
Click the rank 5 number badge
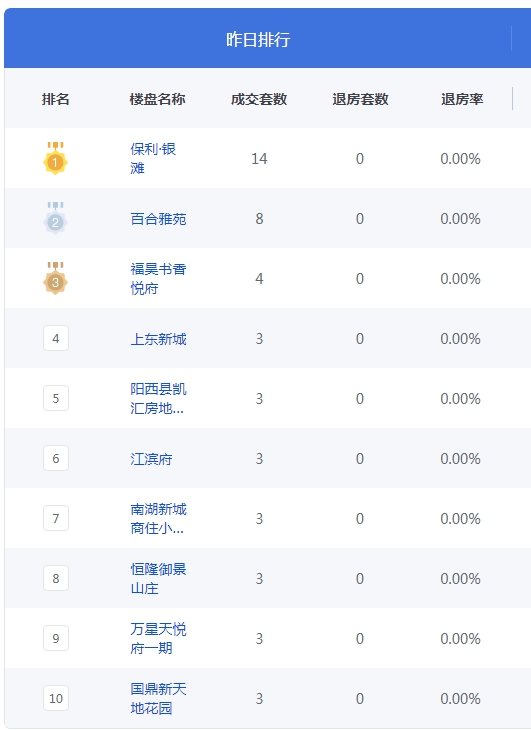tap(56, 398)
